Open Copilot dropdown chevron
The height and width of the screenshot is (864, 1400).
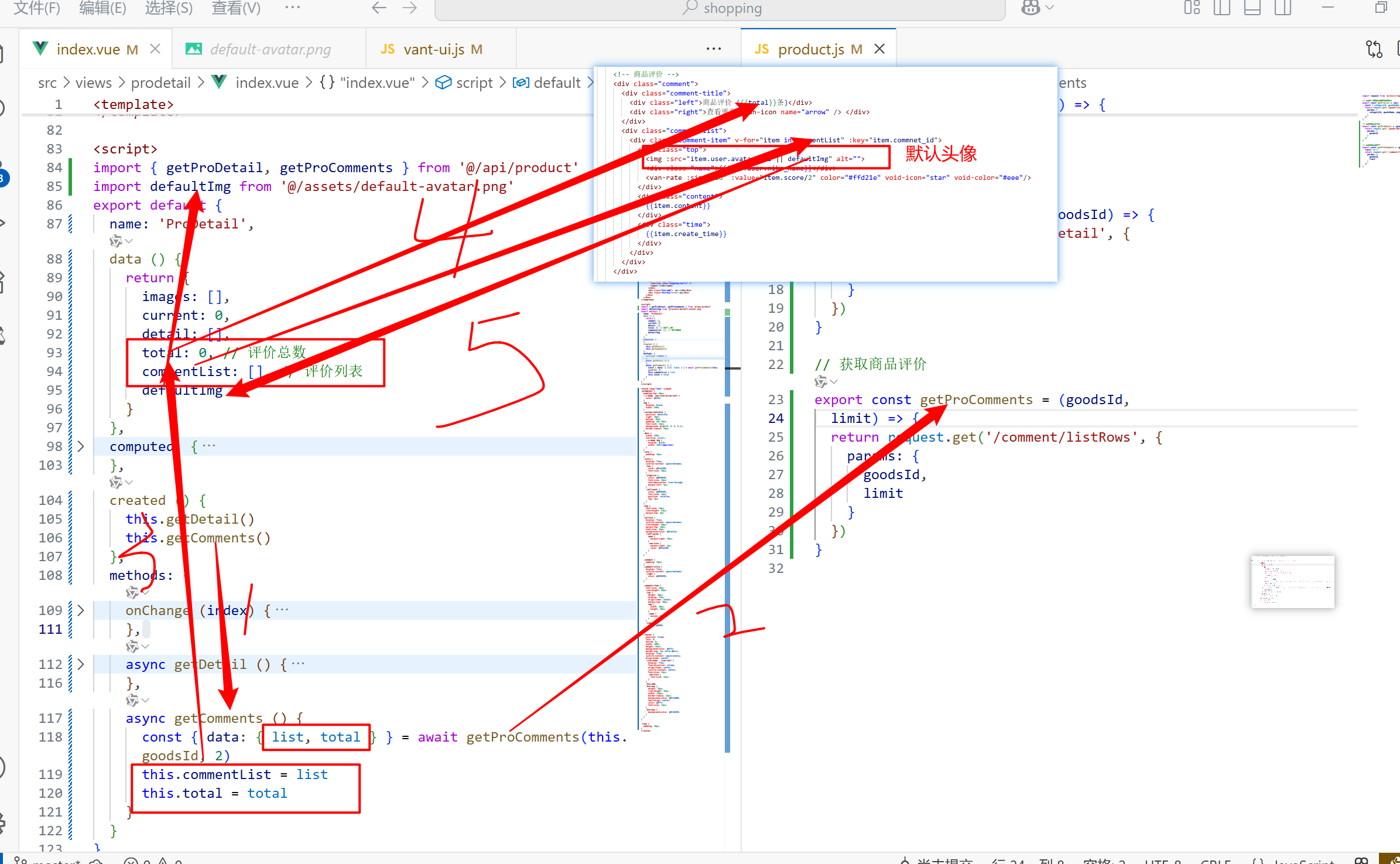pyautogui.click(x=1050, y=8)
